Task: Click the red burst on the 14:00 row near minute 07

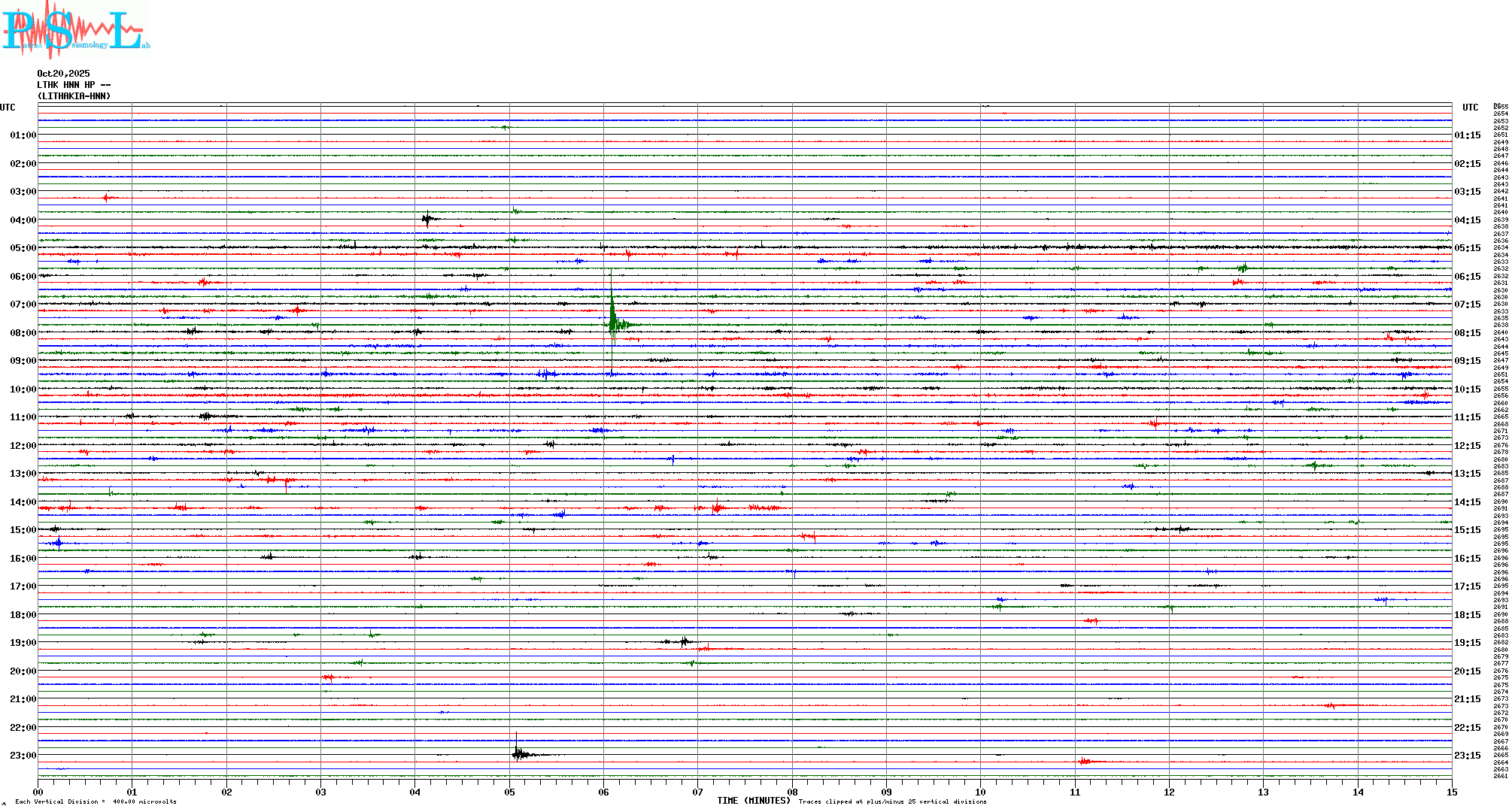Action: pyautogui.click(x=718, y=508)
